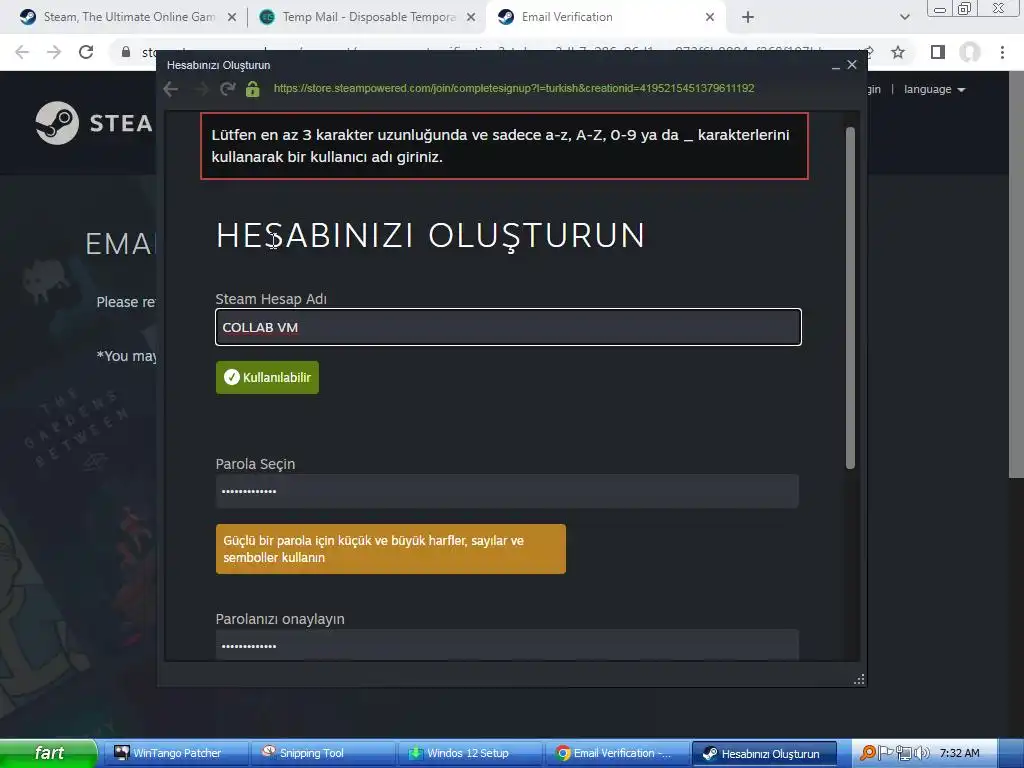Click the lock icon in Chrome address bar
The height and width of the screenshot is (768, 1024).
[x=126, y=52]
